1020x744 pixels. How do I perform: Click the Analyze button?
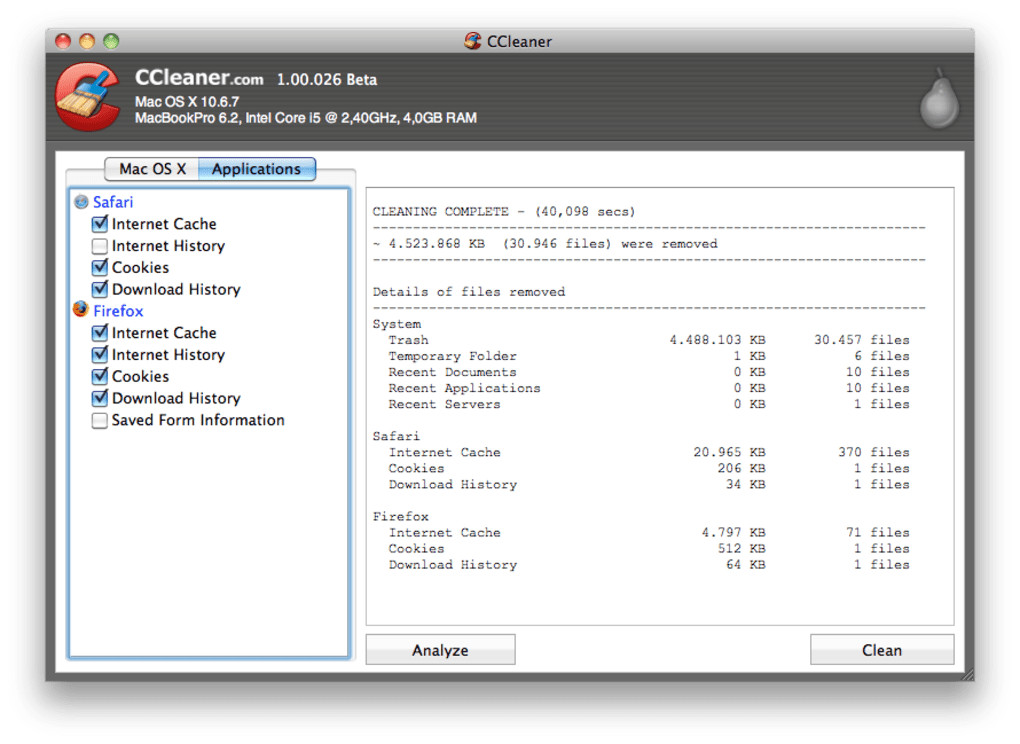(x=440, y=650)
